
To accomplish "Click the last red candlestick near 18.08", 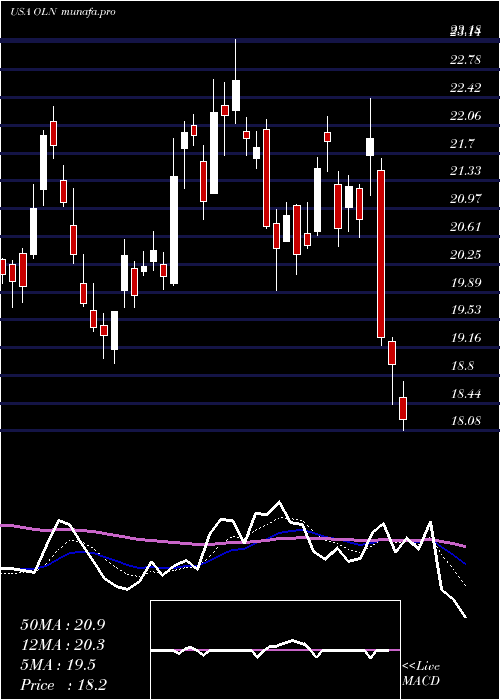I will pyautogui.click(x=403, y=408).
